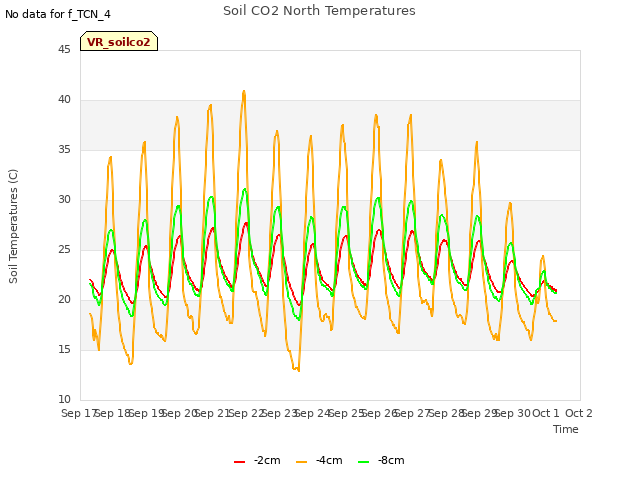
Task: Toggle the -2cm legend entry
Action: tap(257, 460)
